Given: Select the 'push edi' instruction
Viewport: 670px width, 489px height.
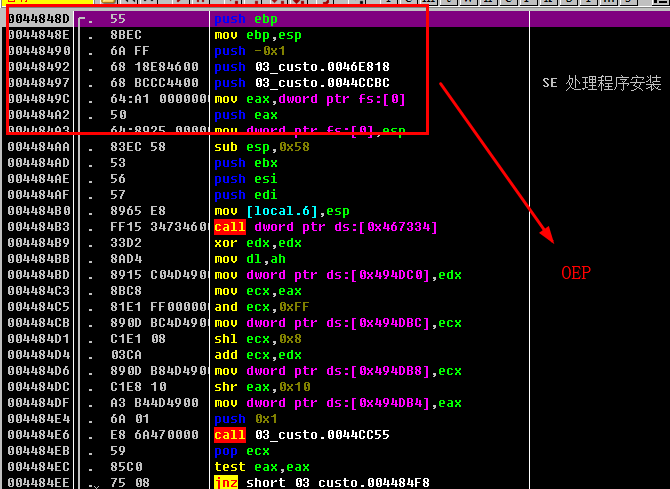Looking at the screenshot, I should click(246, 195).
